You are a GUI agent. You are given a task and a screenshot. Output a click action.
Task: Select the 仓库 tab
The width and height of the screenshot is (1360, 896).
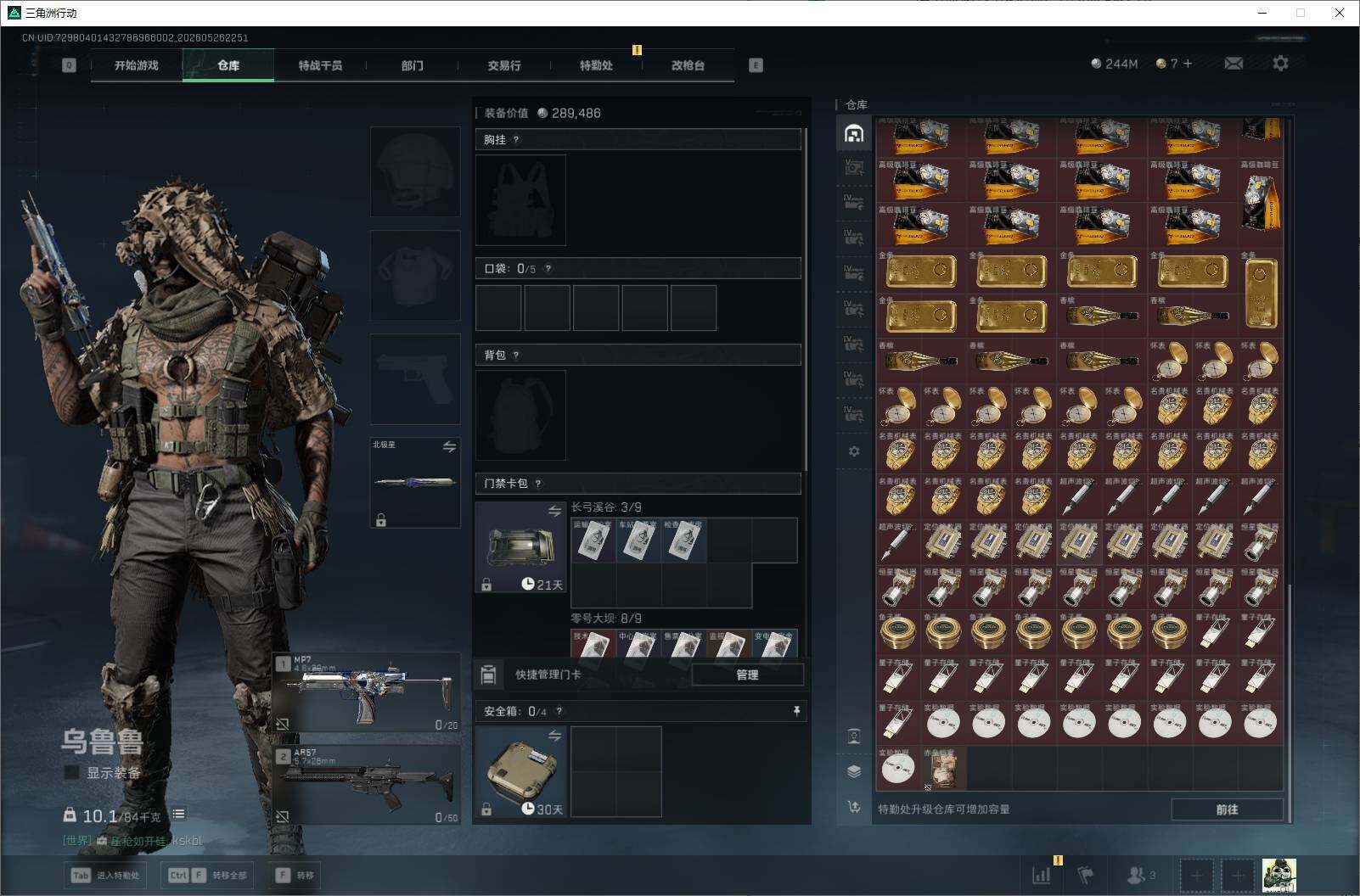[x=228, y=65]
